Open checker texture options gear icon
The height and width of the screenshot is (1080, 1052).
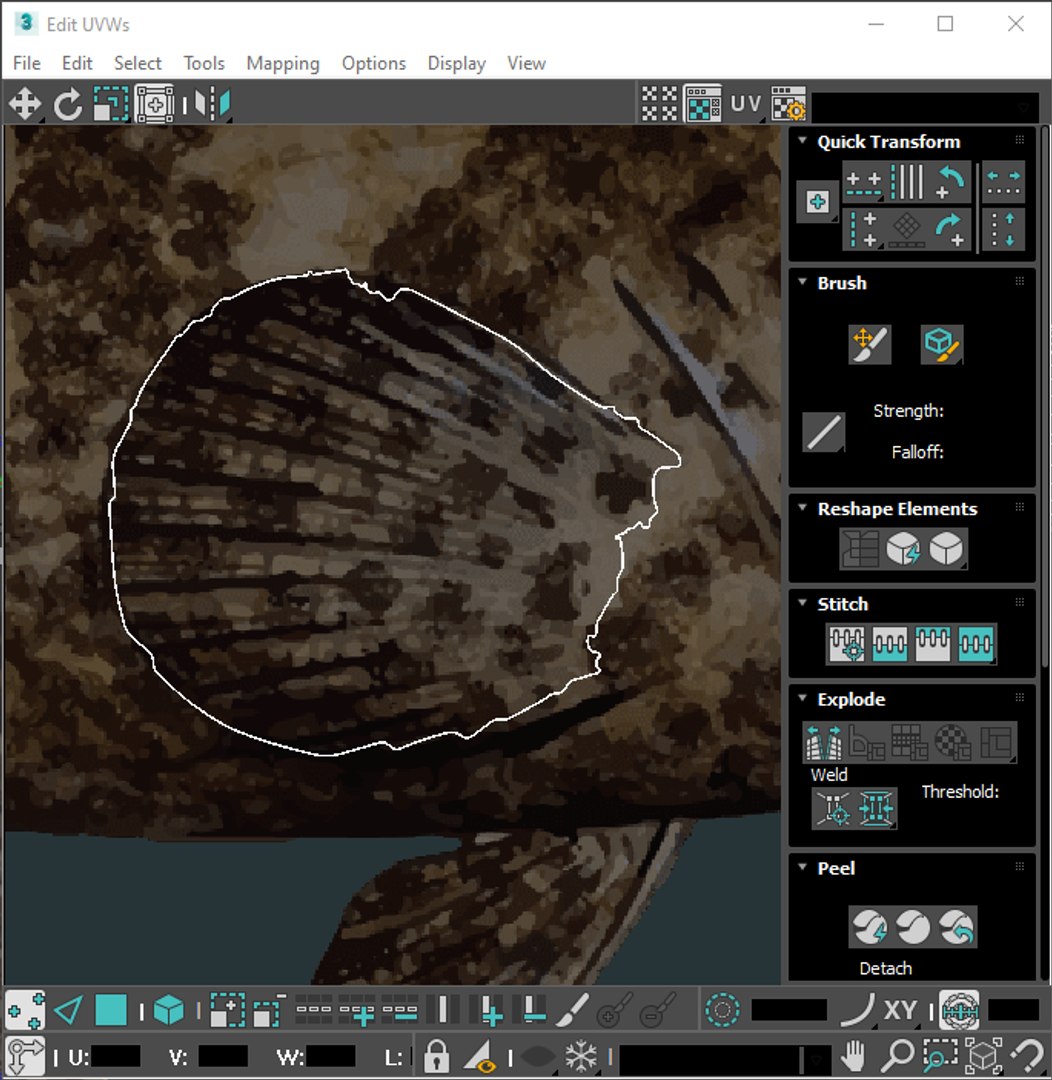coord(788,104)
